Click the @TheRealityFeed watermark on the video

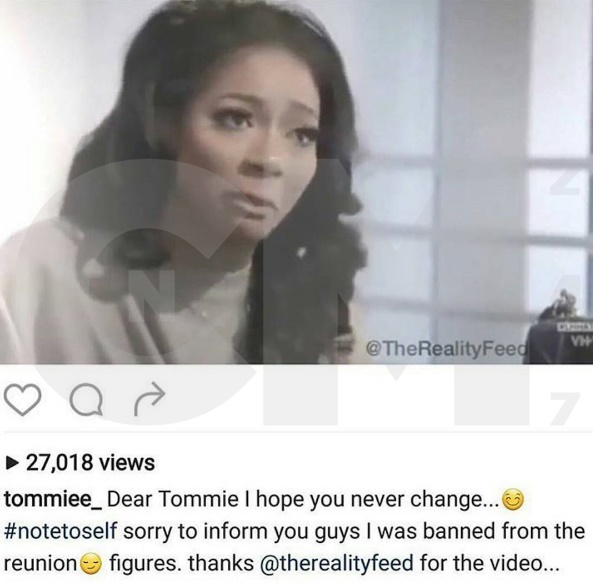(x=446, y=348)
